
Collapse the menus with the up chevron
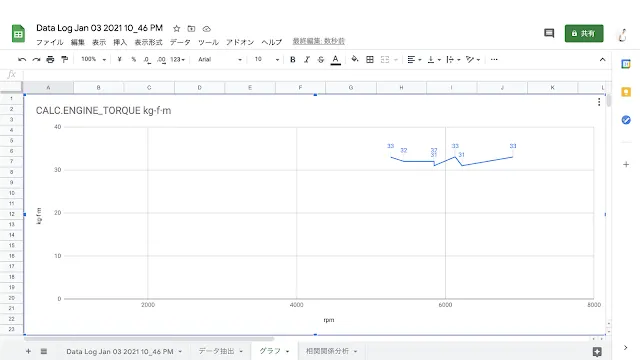tap(602, 60)
